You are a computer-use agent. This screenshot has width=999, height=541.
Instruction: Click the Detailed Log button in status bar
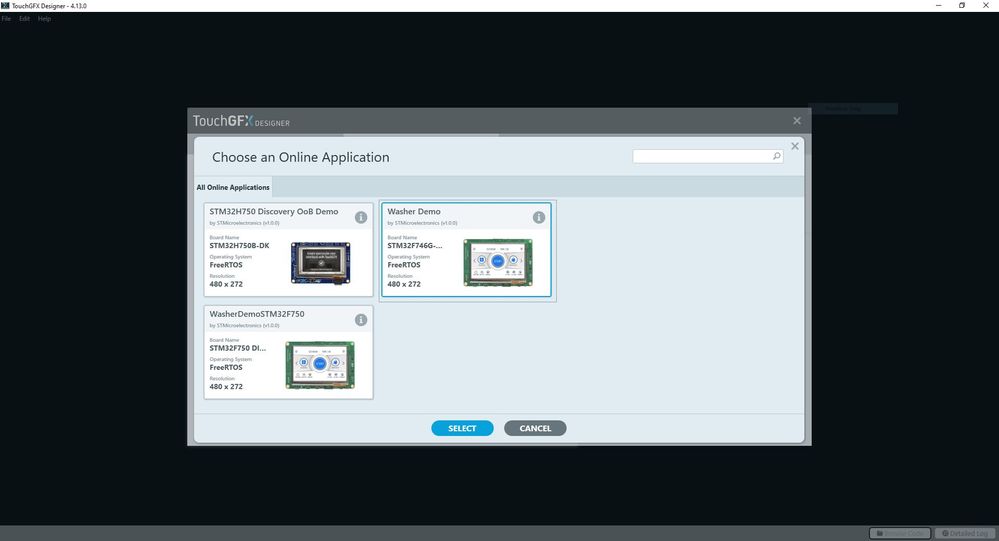965,533
